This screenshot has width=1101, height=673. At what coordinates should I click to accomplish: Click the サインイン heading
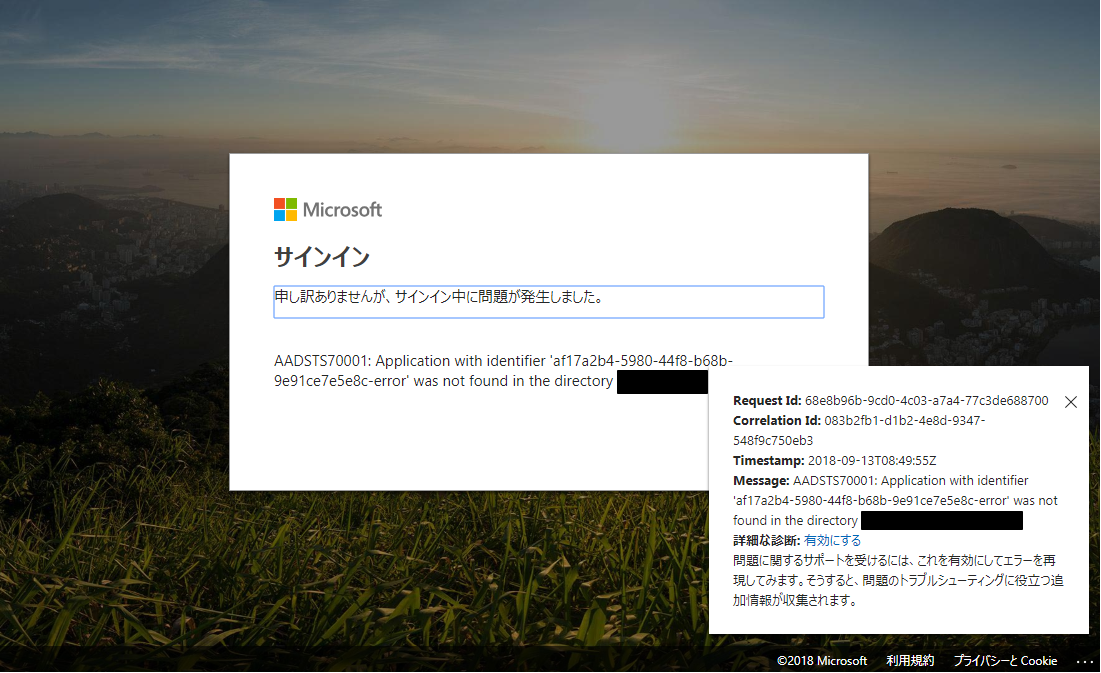[x=322, y=257]
